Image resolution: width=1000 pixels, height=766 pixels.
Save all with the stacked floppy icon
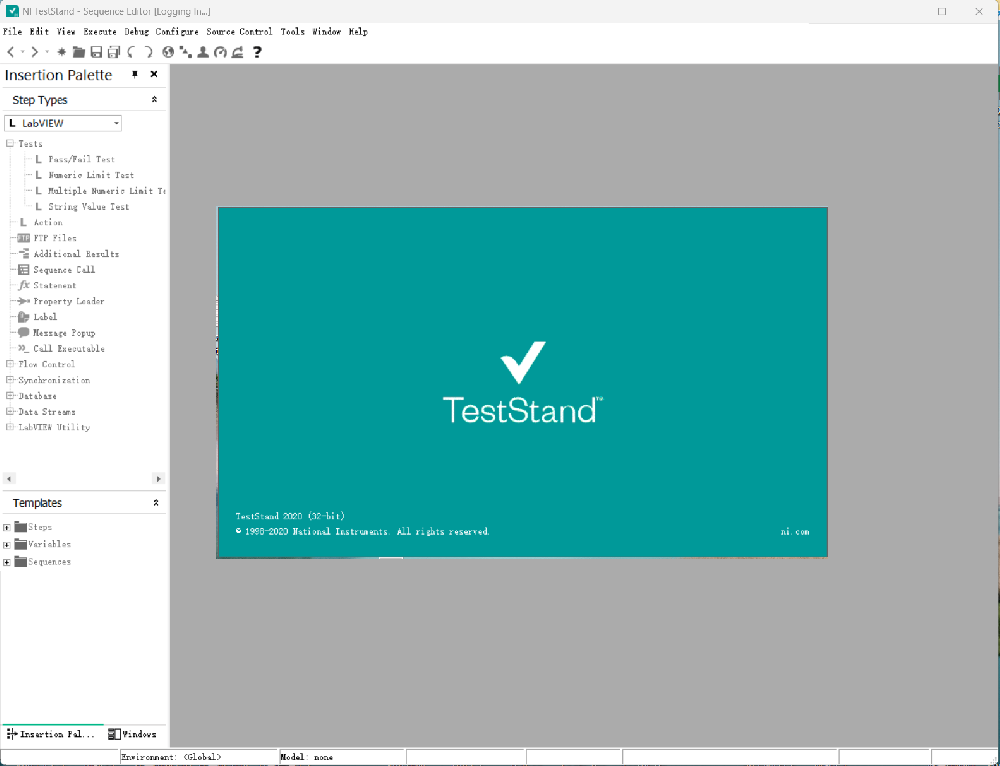pyautogui.click(x=114, y=52)
